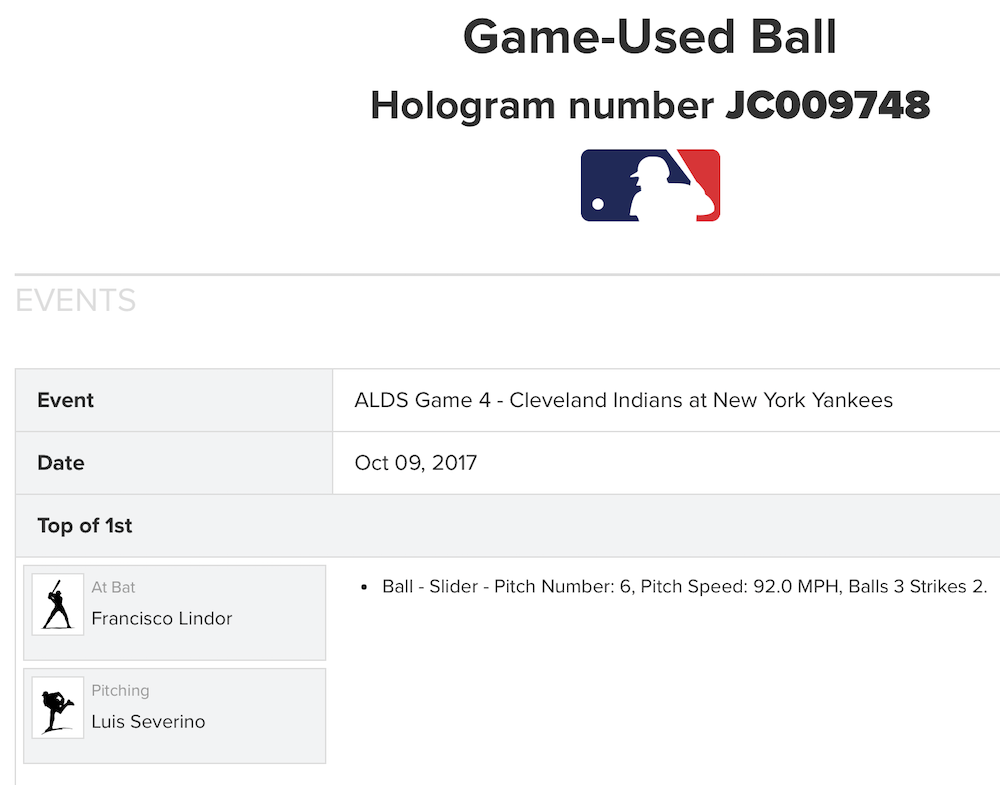
Task: Click the MLB logo
Action: pyautogui.click(x=650, y=185)
